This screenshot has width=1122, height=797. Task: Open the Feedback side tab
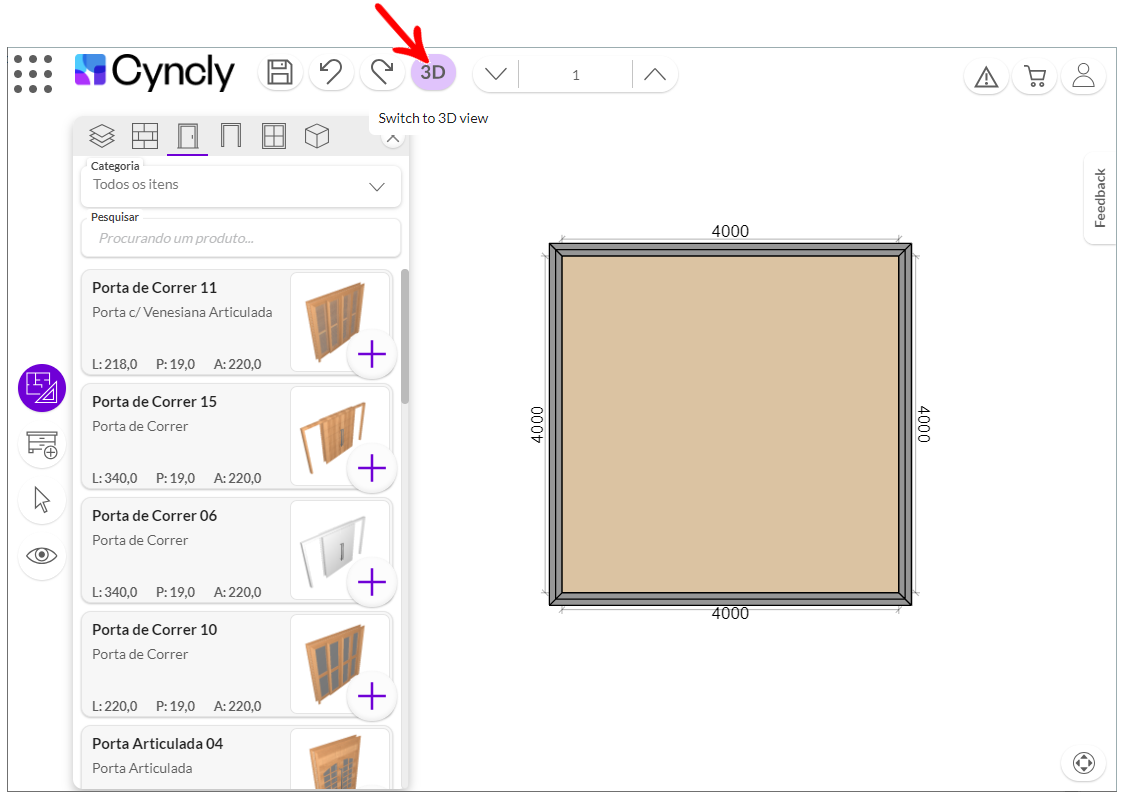[1100, 198]
